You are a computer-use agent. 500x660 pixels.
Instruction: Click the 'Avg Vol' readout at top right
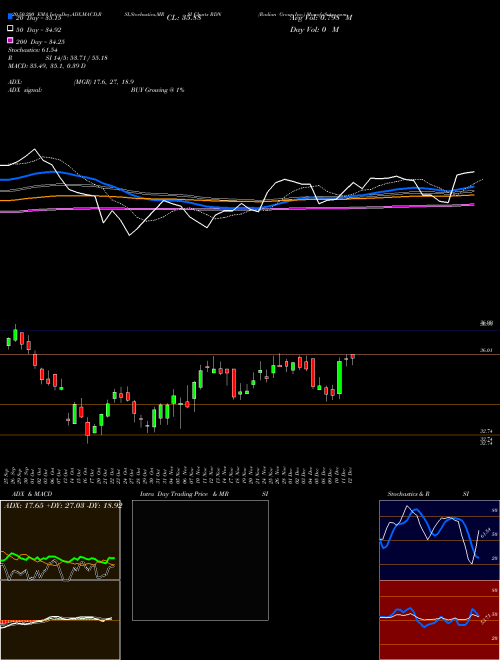tap(321, 18)
